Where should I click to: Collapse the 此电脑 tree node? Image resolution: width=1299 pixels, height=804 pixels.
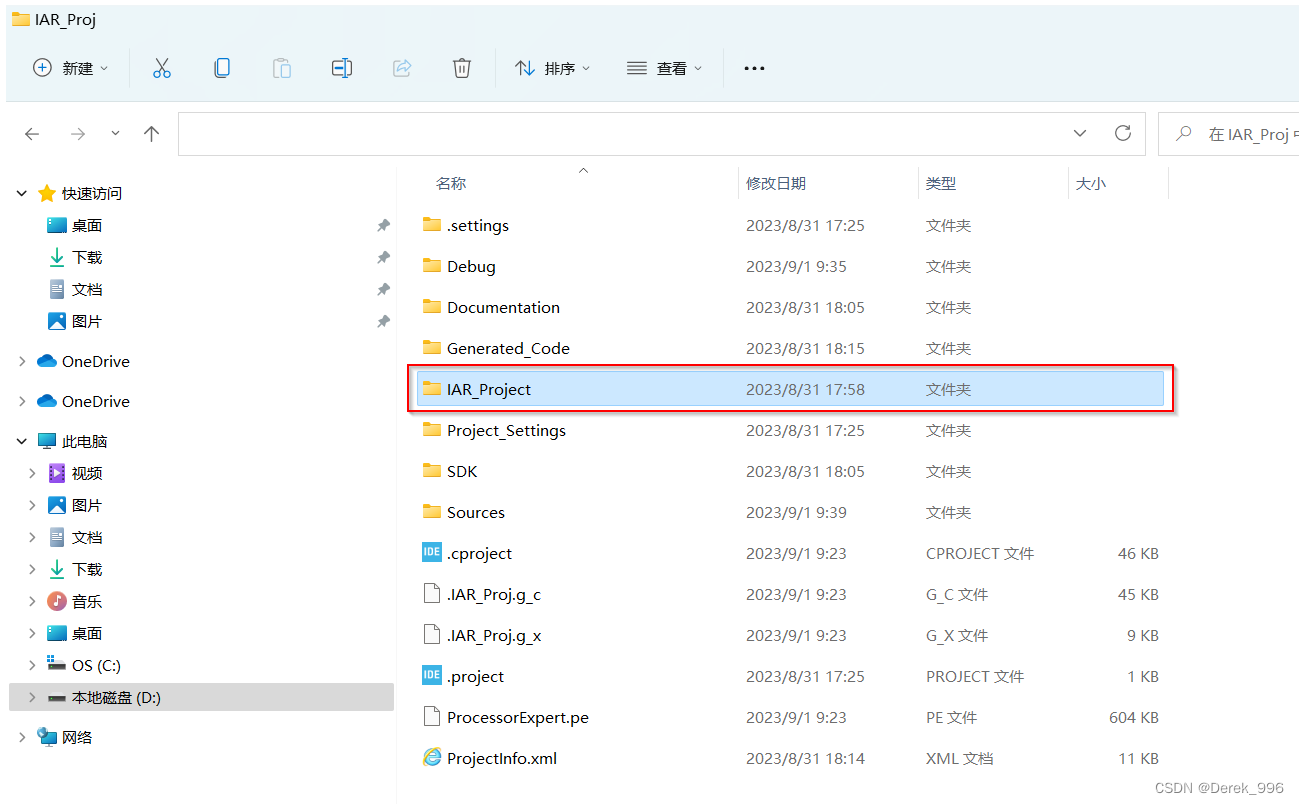(22, 441)
